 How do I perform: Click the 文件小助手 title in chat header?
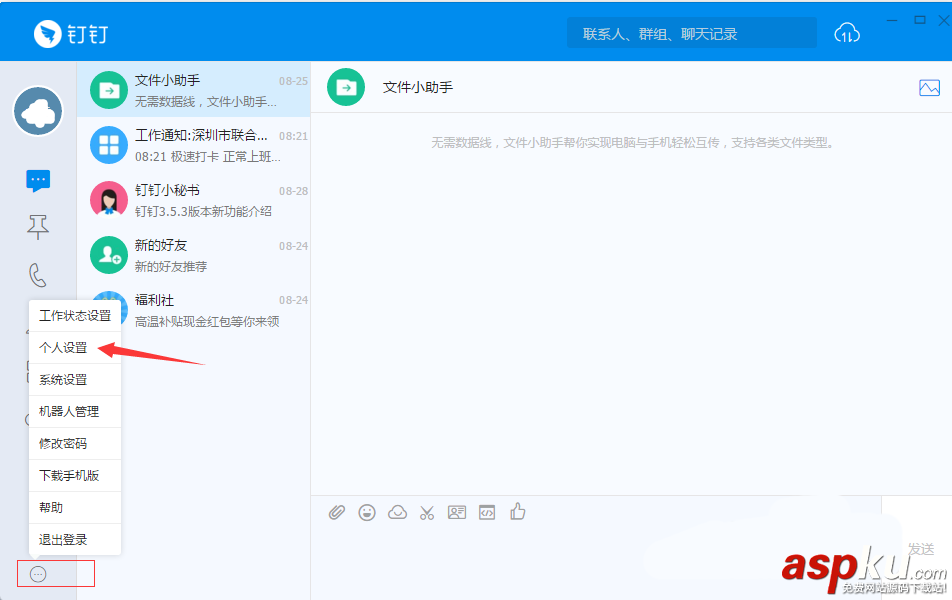pos(418,87)
